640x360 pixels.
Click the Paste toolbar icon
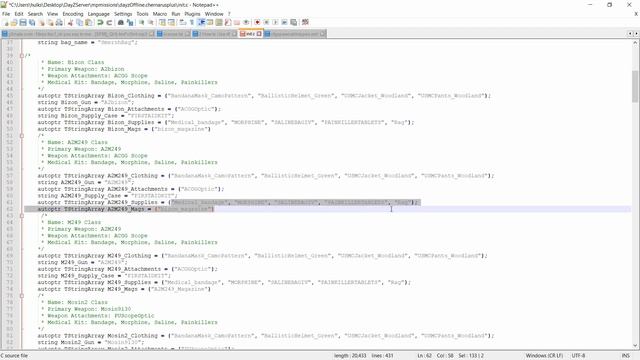(x=89, y=22)
